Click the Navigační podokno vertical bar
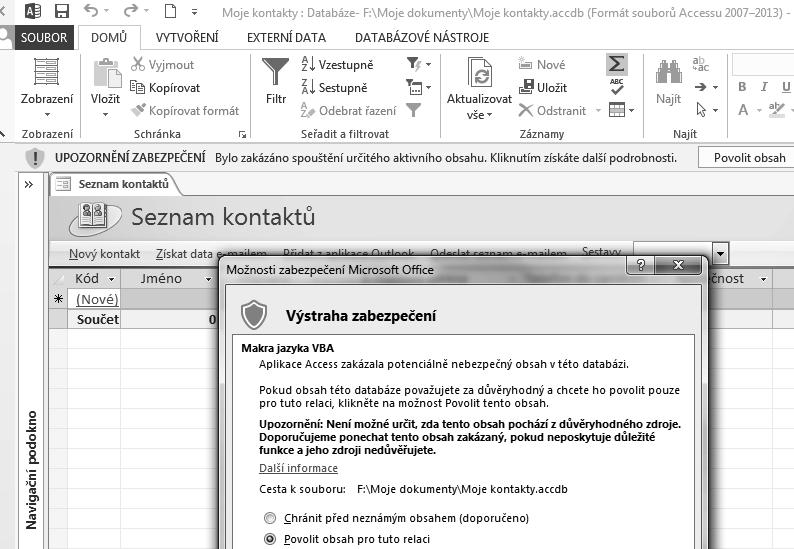This screenshot has height=549, width=794. coord(31,470)
